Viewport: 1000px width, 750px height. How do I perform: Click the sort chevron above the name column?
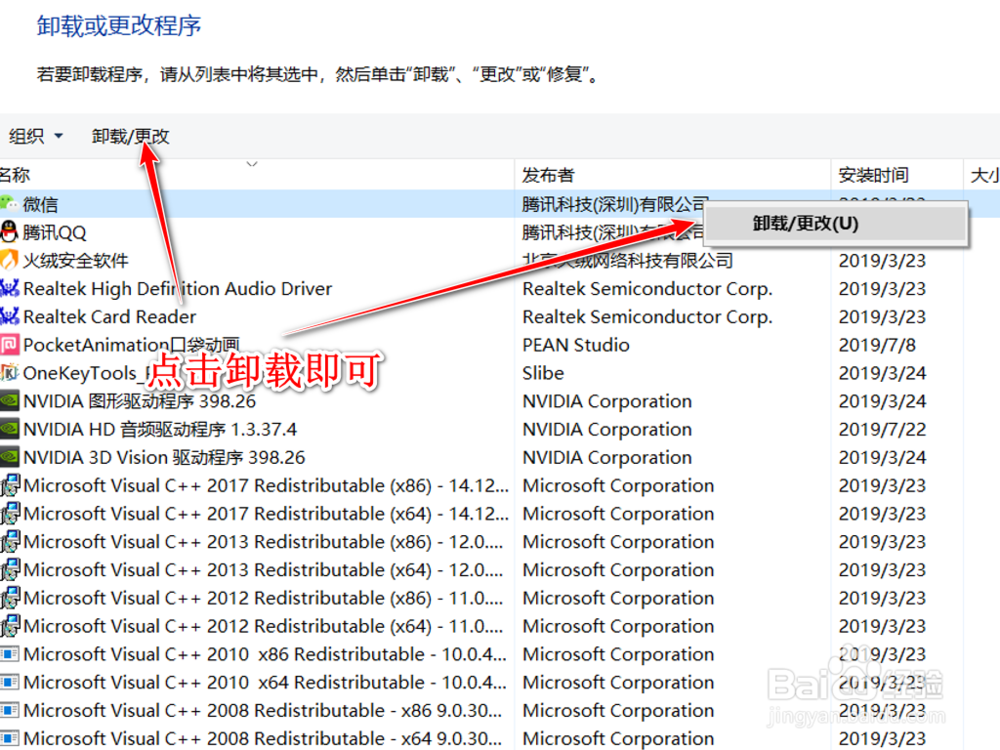click(x=252, y=165)
